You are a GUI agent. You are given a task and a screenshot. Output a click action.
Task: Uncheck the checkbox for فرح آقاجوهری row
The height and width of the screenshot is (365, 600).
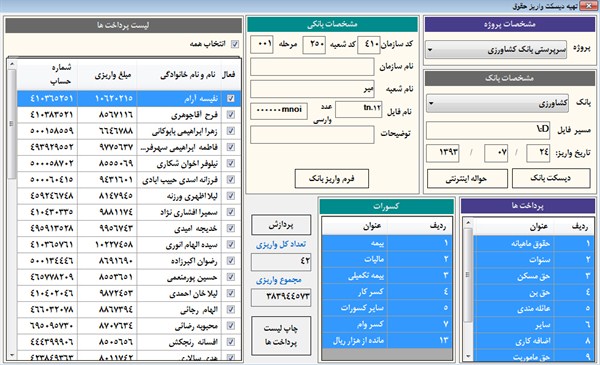pos(231,114)
